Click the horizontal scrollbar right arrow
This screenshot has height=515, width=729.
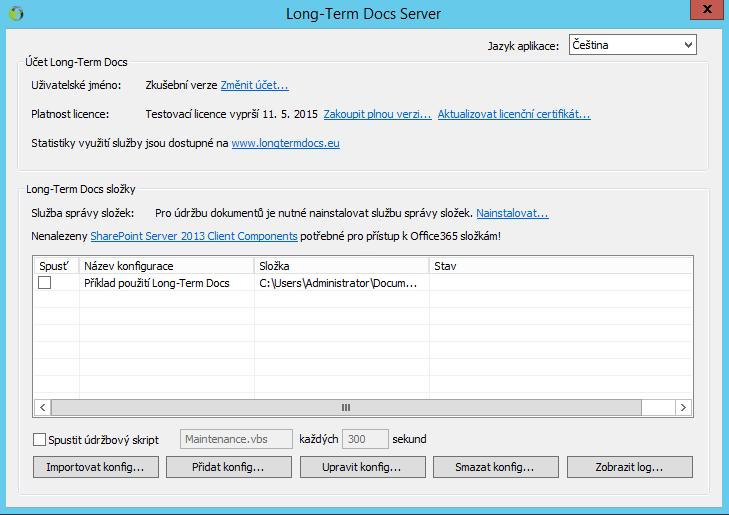683,408
